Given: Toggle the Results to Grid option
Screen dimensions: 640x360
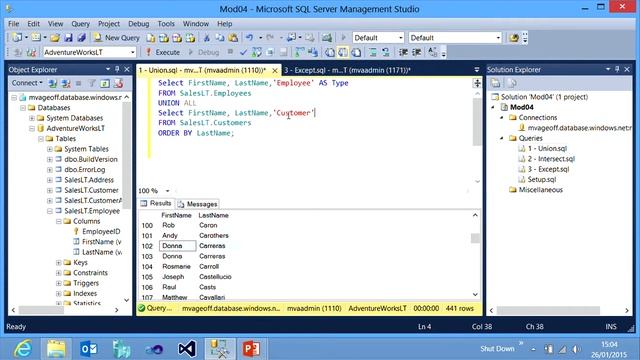Looking at the screenshot, I should 343,52.
